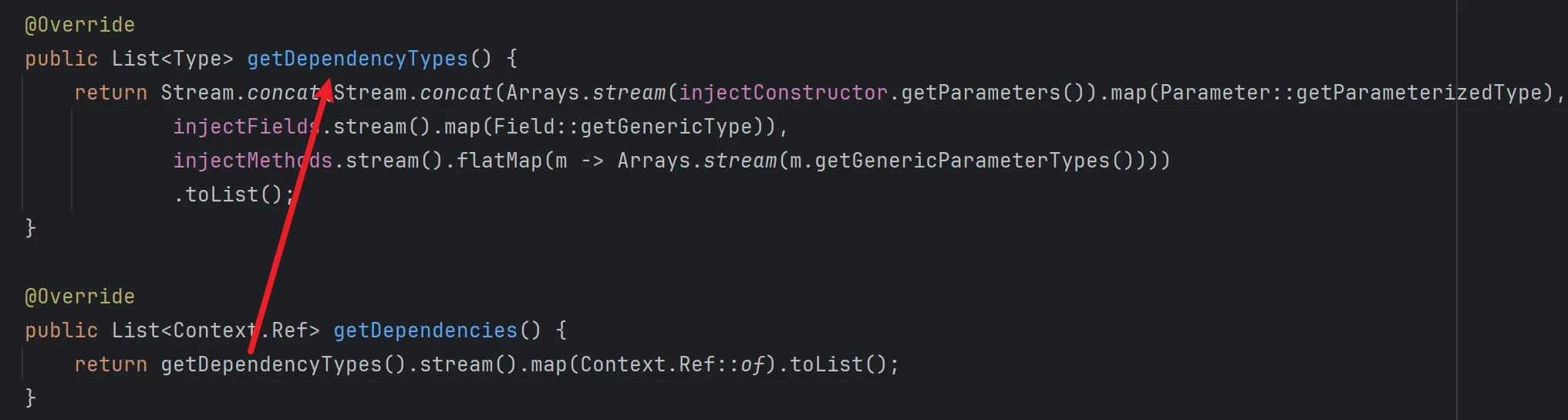
Task: Click the @Override annotation above getDependencyTypes
Action: point(79,25)
